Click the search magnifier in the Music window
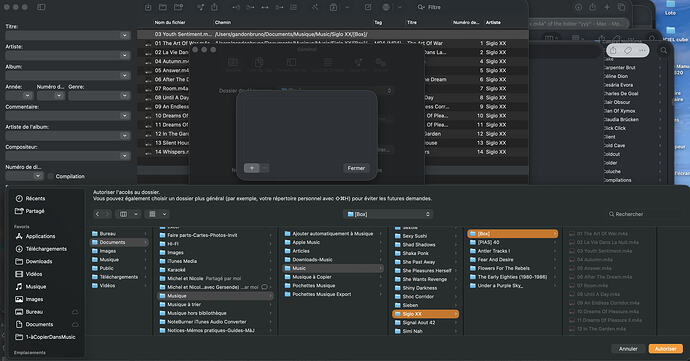This screenshot has width=690, height=361. [664, 51]
